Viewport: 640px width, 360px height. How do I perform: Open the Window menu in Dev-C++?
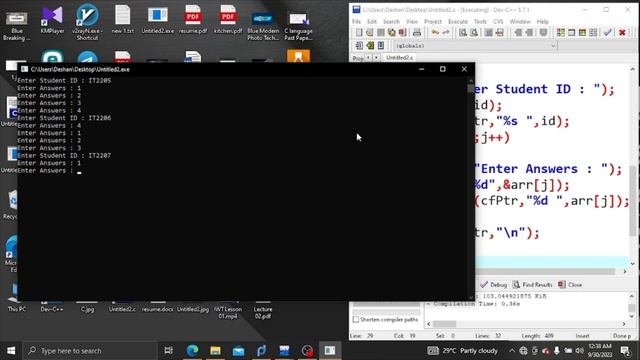pos(520,21)
